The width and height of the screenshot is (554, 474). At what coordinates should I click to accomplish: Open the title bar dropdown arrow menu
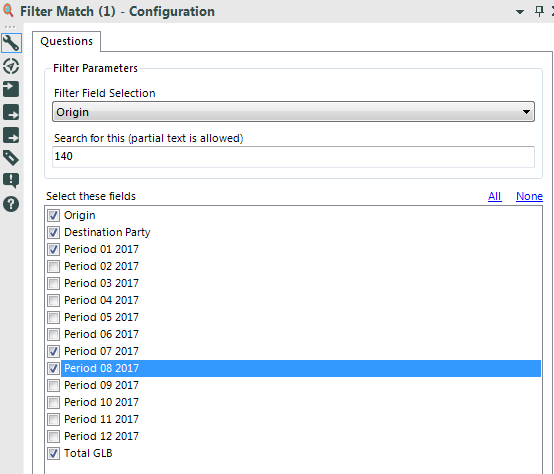(520, 12)
